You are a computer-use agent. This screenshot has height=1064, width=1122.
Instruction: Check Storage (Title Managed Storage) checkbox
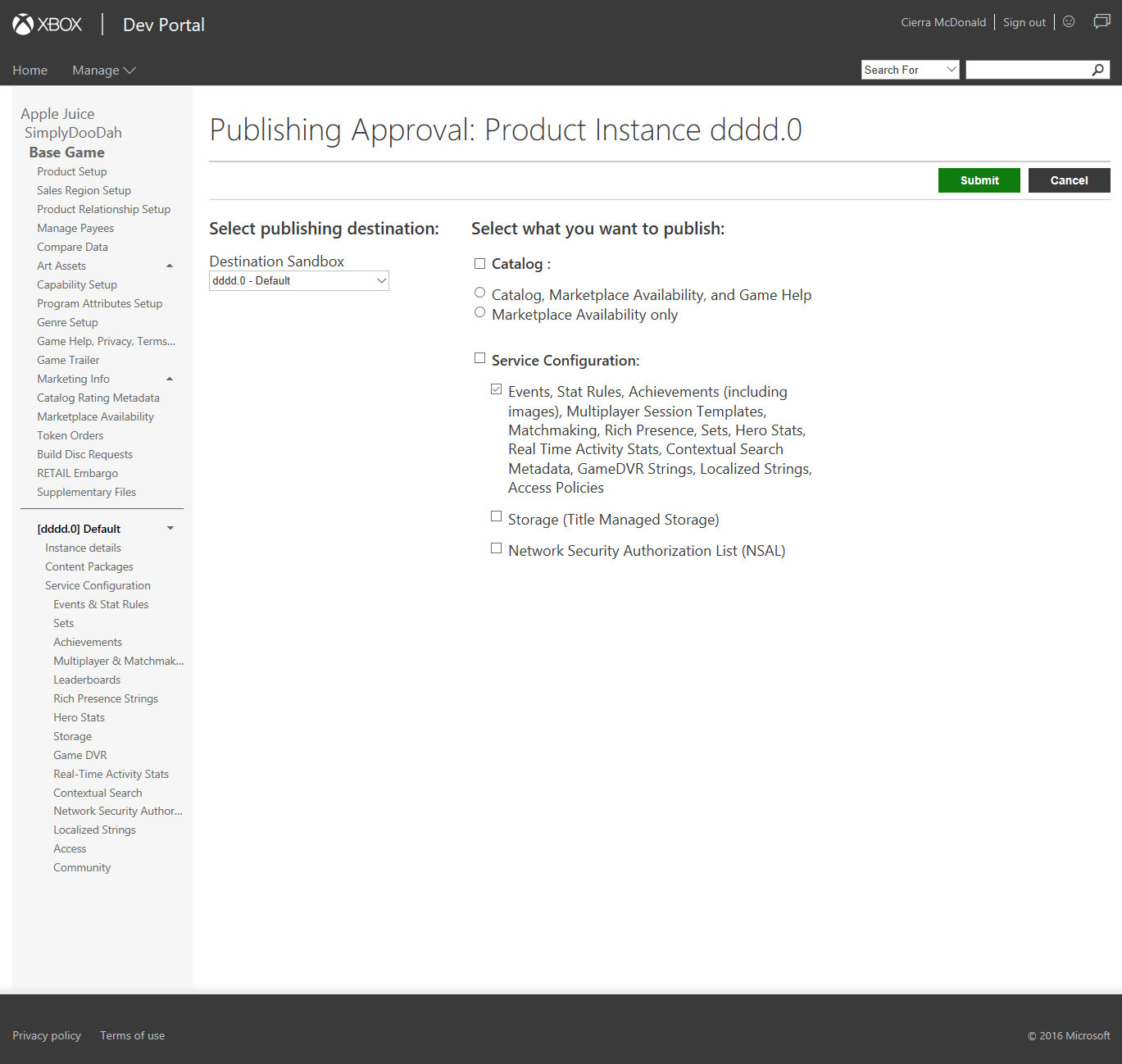pyautogui.click(x=497, y=516)
